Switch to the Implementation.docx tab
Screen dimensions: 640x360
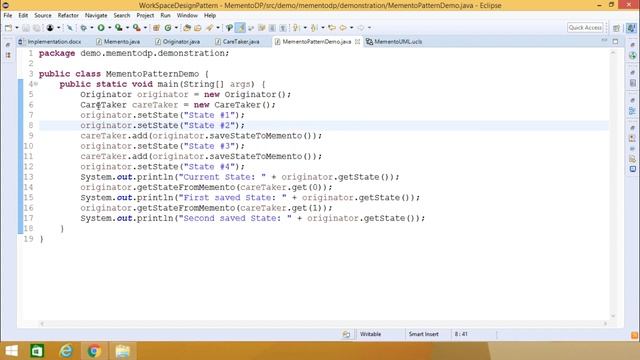(x=50, y=42)
